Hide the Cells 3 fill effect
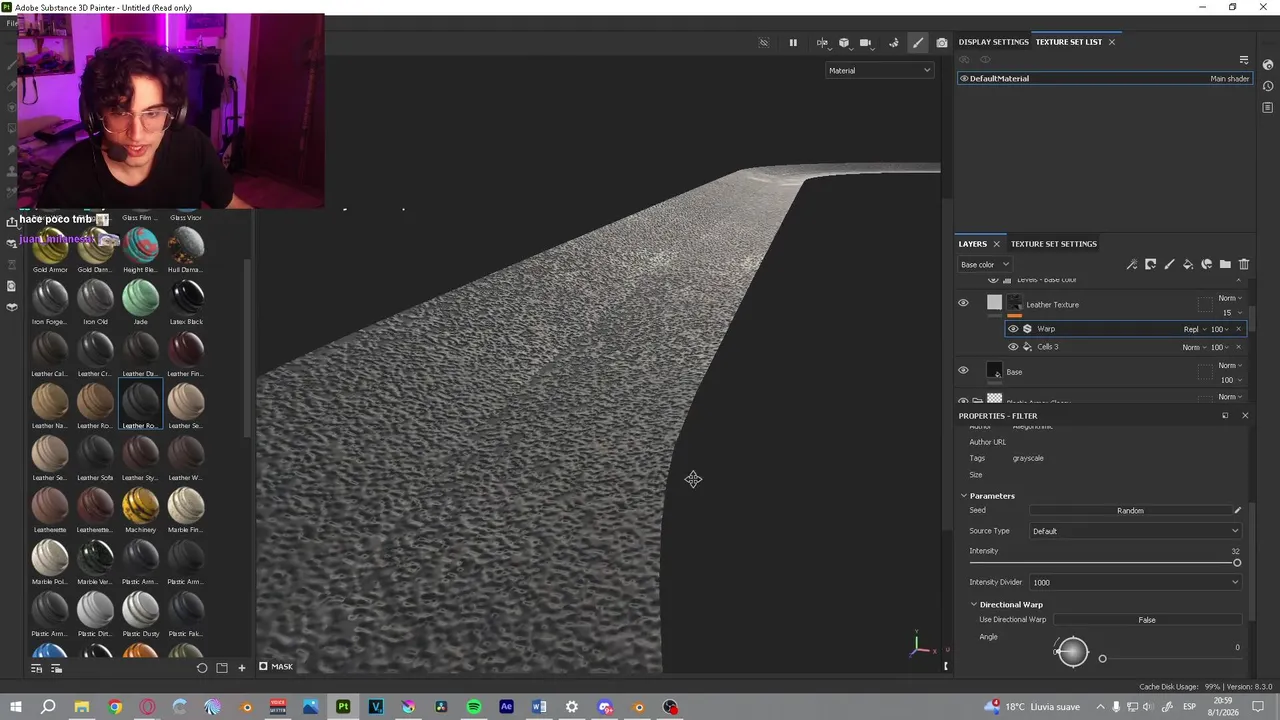The image size is (1280, 720). pyautogui.click(x=1013, y=347)
